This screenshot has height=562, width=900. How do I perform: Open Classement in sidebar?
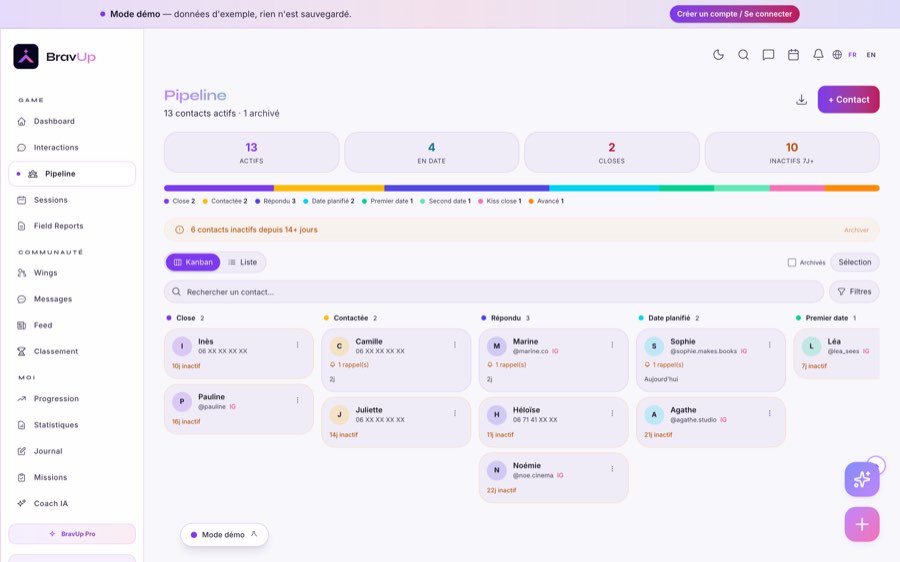pyautogui.click(x=72, y=351)
